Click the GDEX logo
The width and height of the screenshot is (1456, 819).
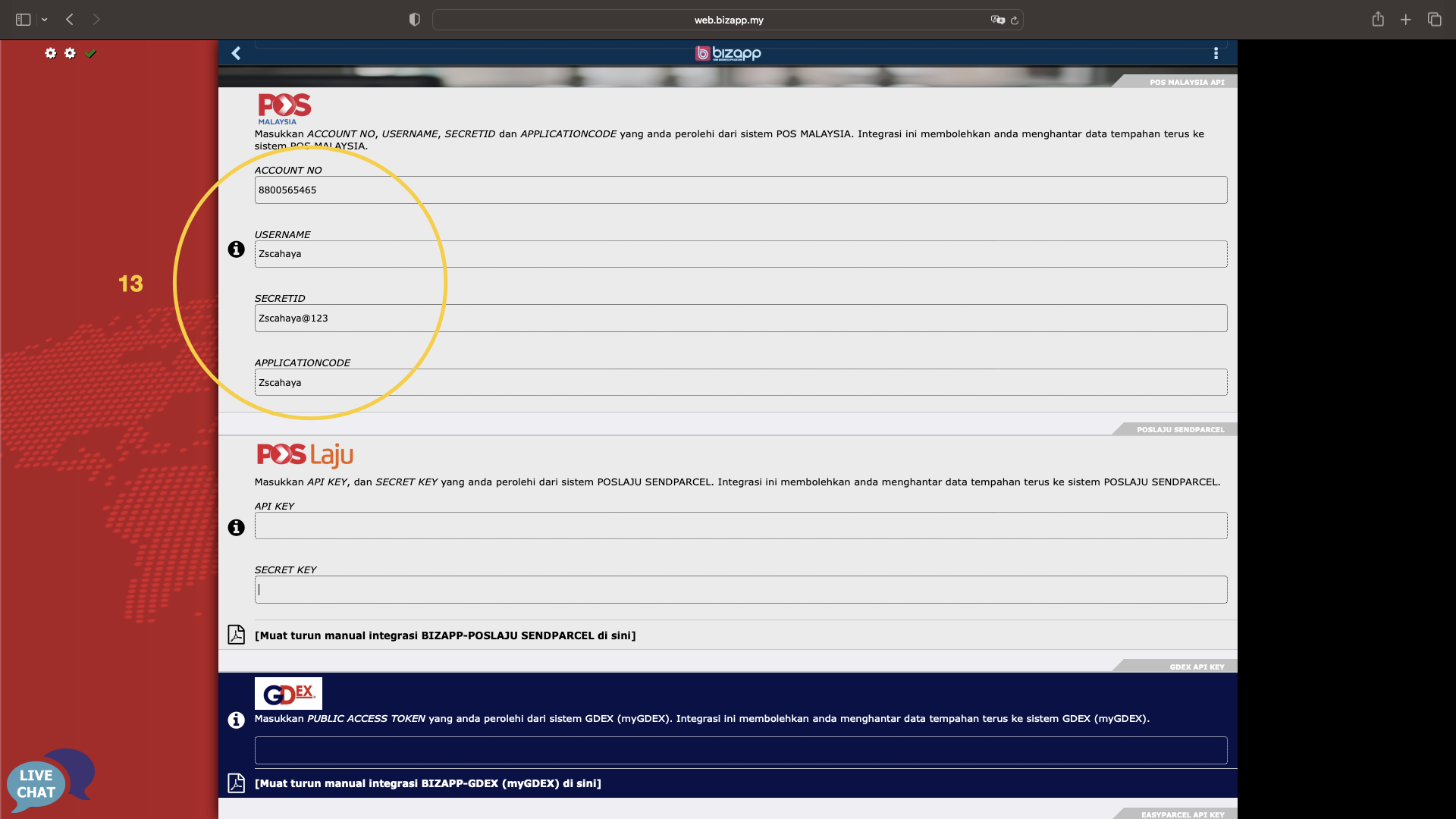click(288, 693)
